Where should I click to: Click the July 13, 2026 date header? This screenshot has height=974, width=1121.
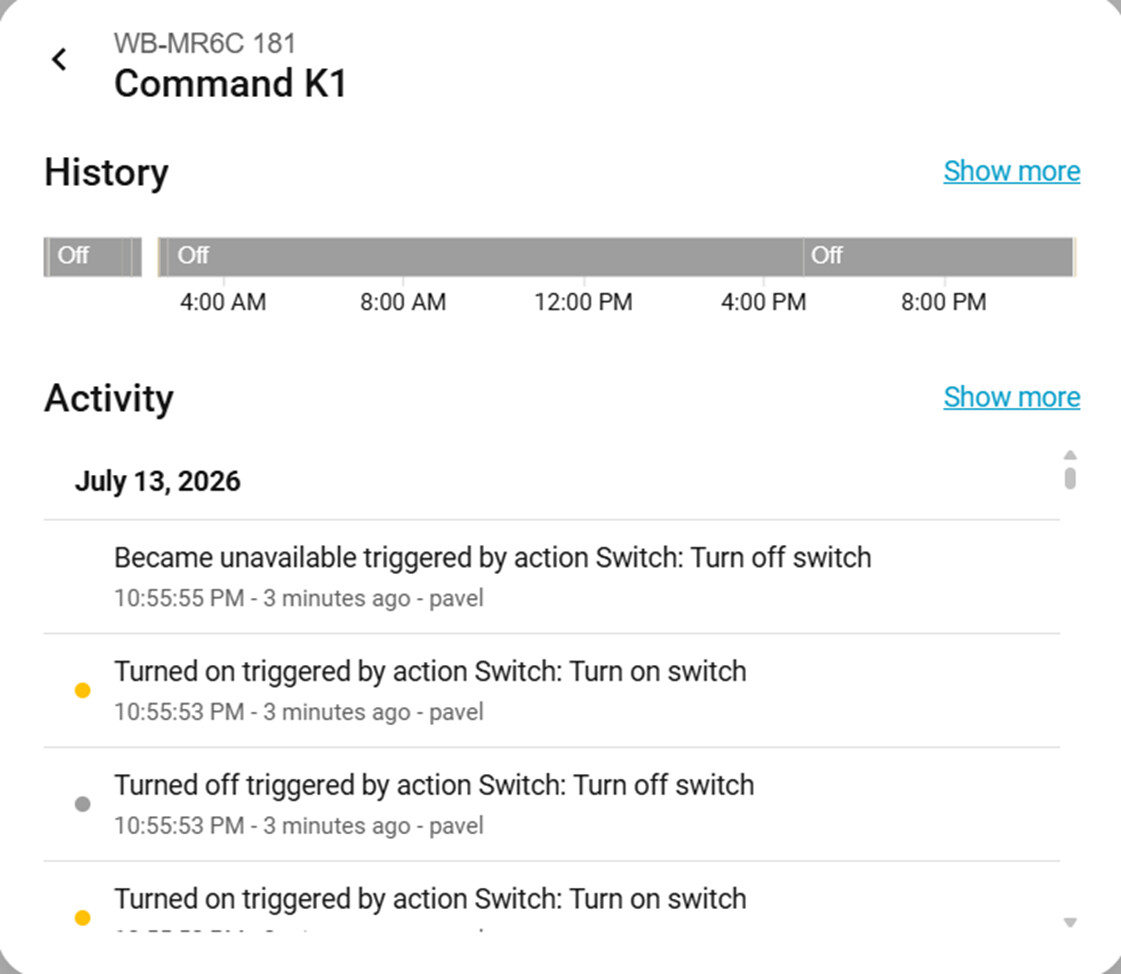(157, 481)
